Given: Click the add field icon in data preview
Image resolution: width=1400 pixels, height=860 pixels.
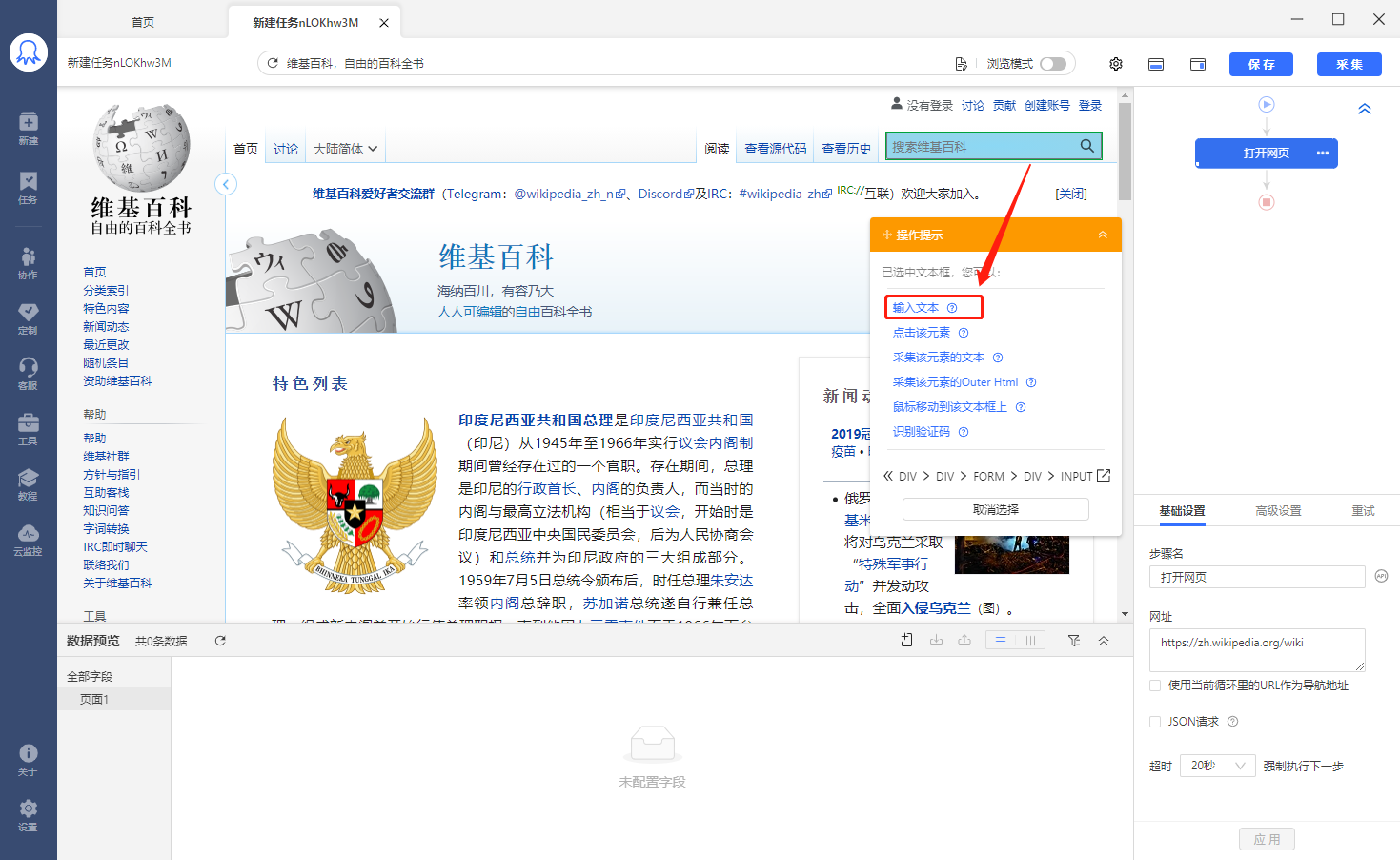Looking at the screenshot, I should pyautogui.click(x=906, y=641).
